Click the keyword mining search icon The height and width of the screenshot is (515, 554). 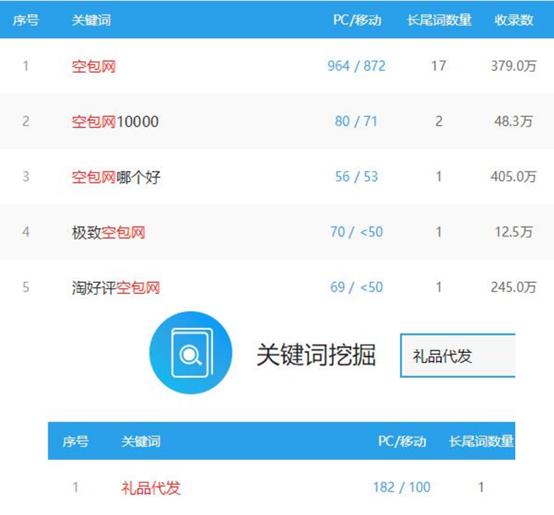(x=191, y=353)
